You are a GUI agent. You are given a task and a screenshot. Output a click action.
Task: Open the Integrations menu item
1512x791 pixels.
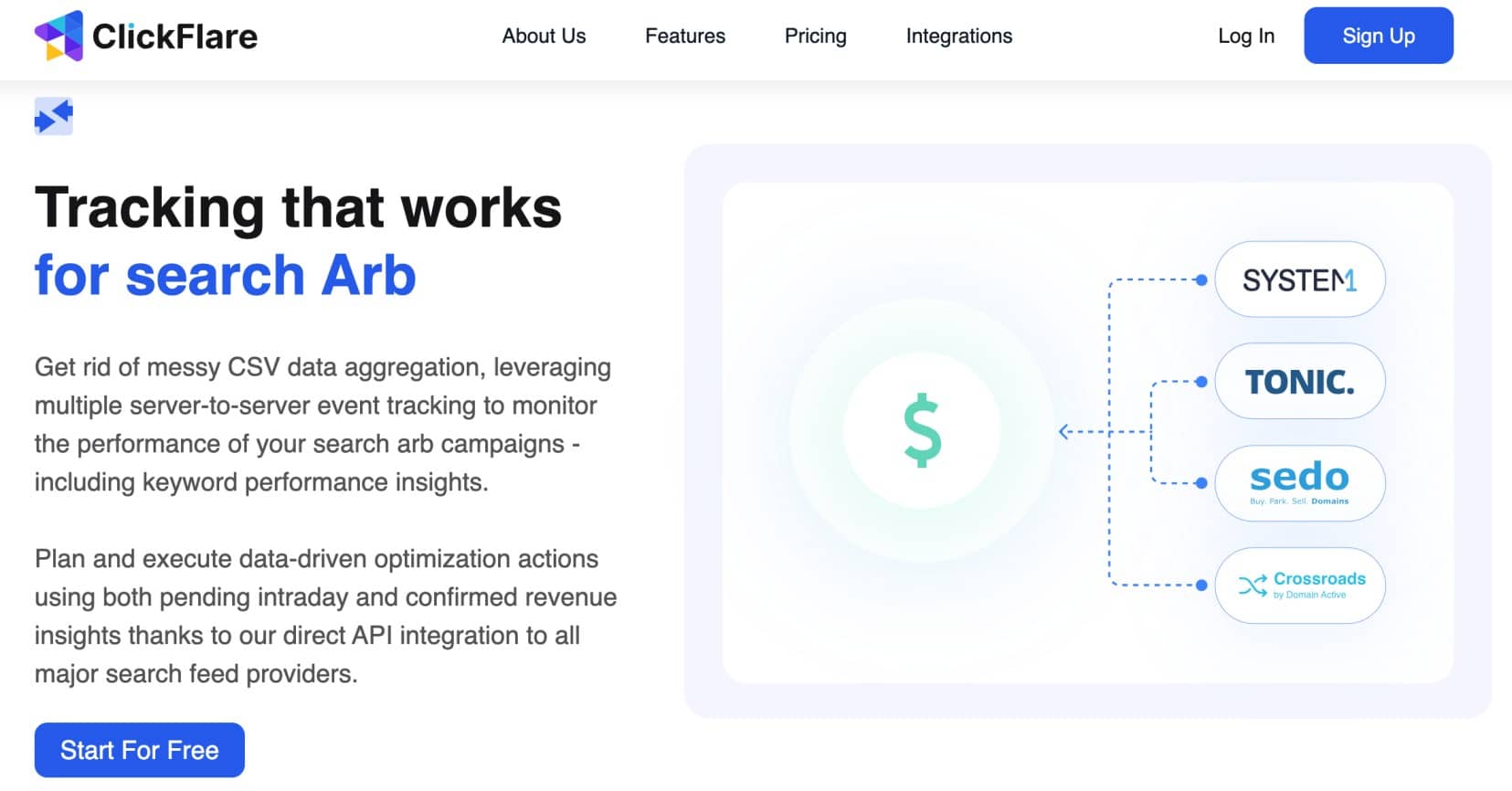959,36
